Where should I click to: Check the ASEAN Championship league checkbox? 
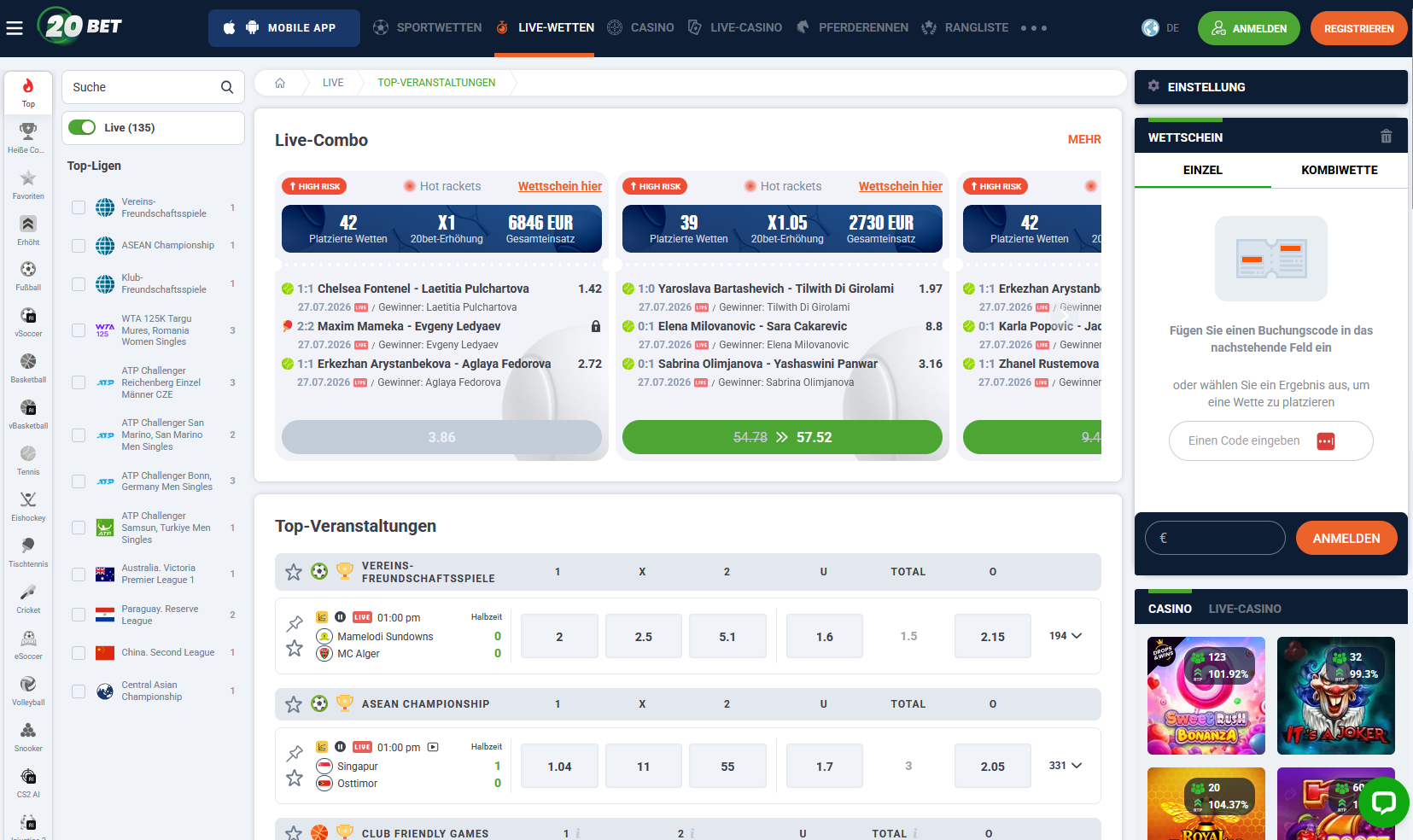[x=79, y=246]
